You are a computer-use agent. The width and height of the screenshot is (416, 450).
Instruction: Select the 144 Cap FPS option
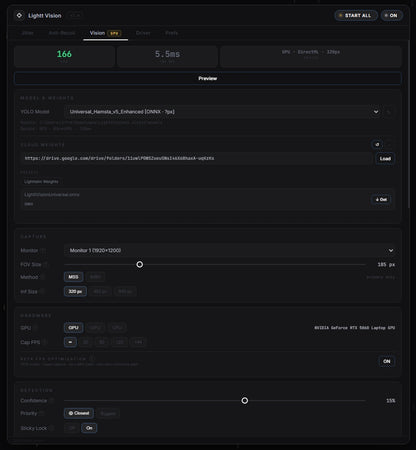click(138, 342)
